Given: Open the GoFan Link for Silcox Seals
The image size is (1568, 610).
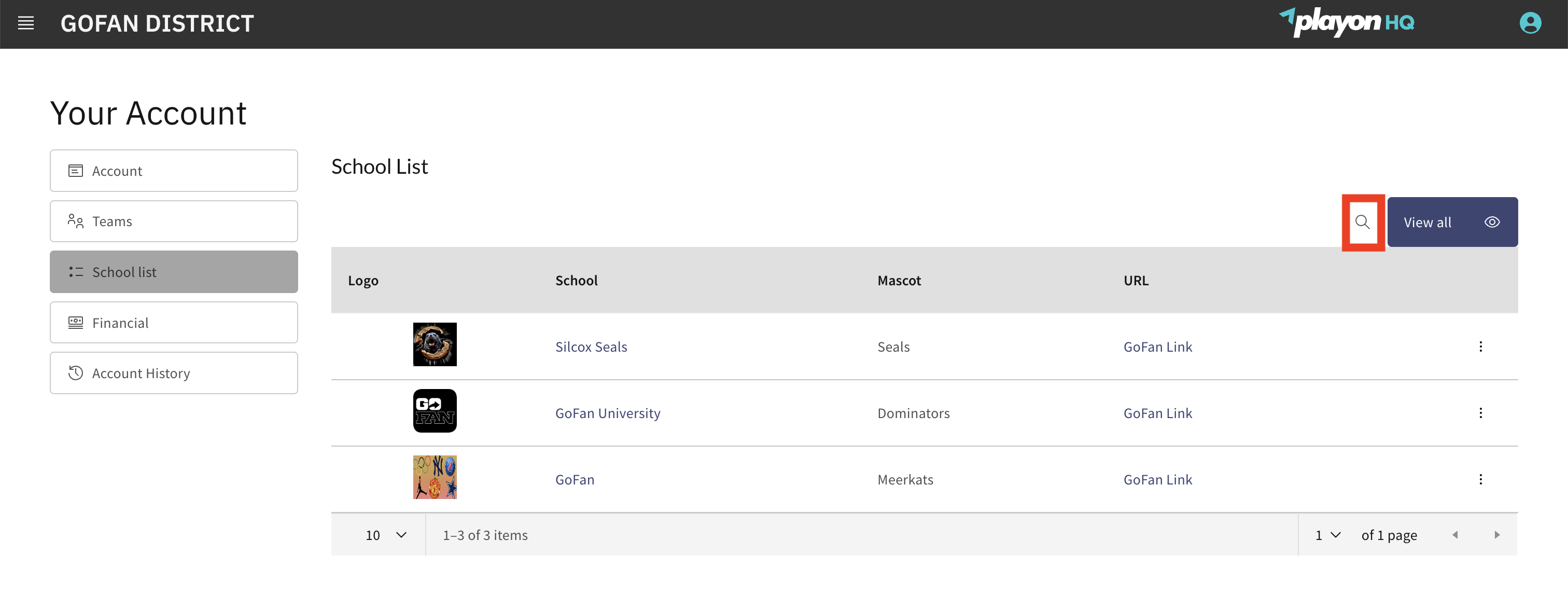Looking at the screenshot, I should [1157, 346].
